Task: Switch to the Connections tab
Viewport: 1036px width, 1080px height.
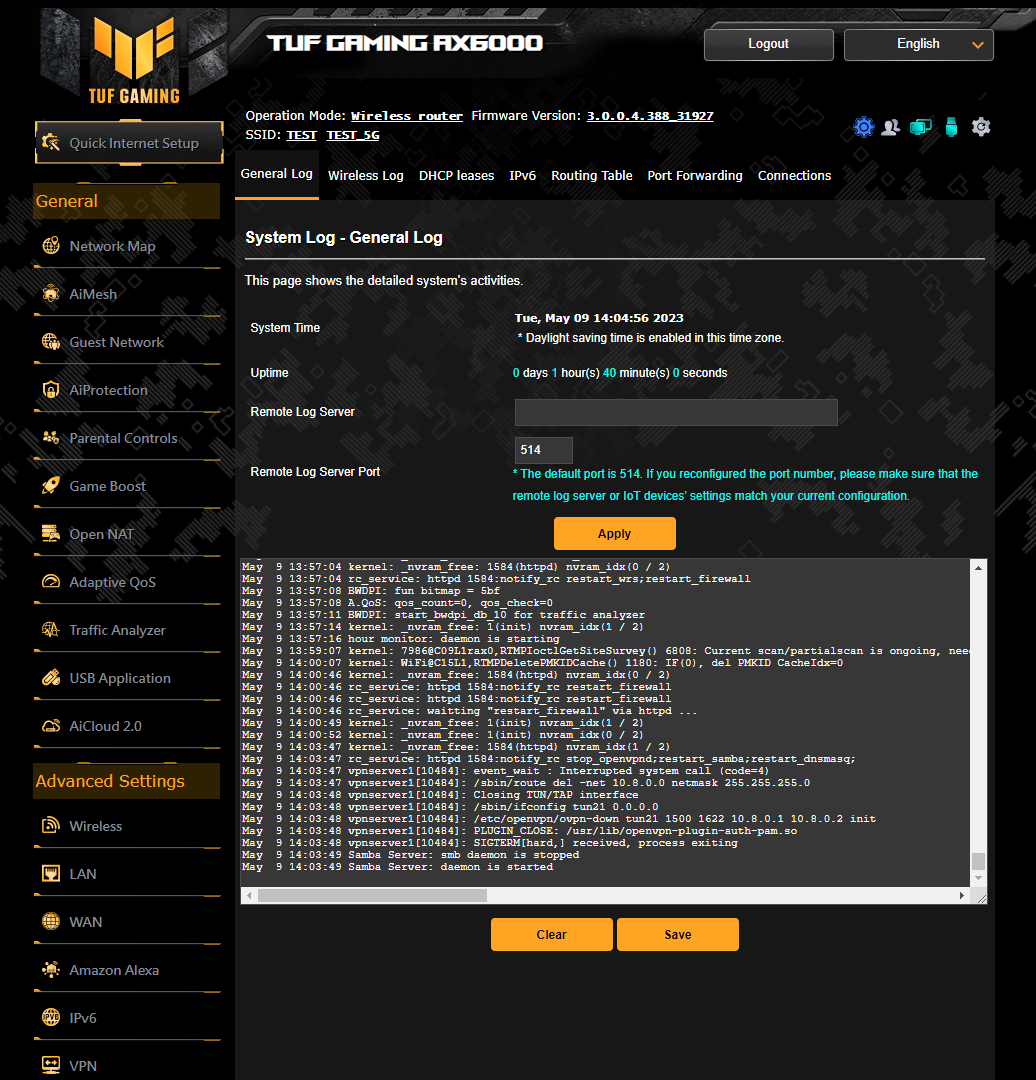Action: pos(794,176)
